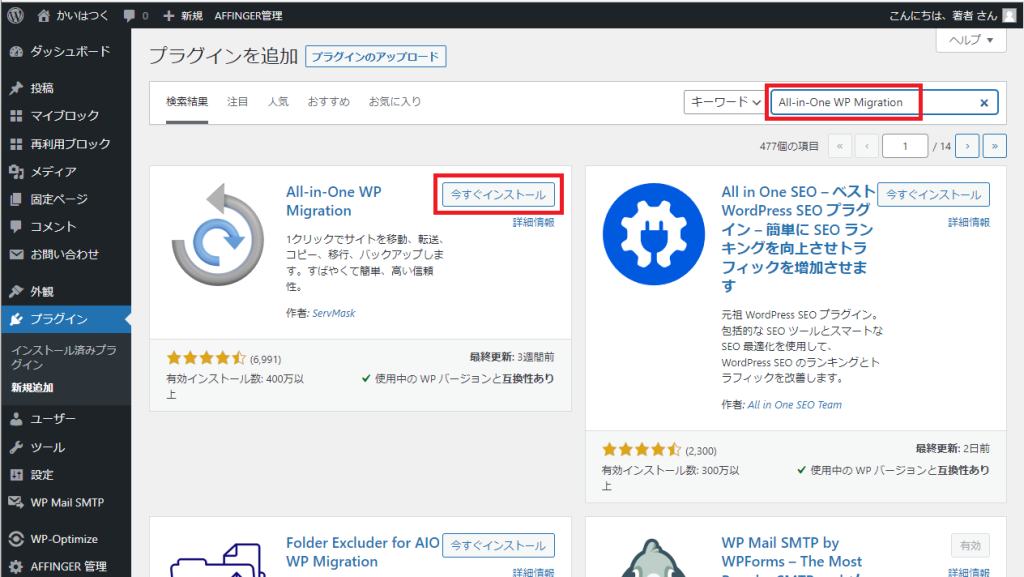Click the wrench icon beside ツール
The height and width of the screenshot is (577, 1024).
[x=16, y=447]
